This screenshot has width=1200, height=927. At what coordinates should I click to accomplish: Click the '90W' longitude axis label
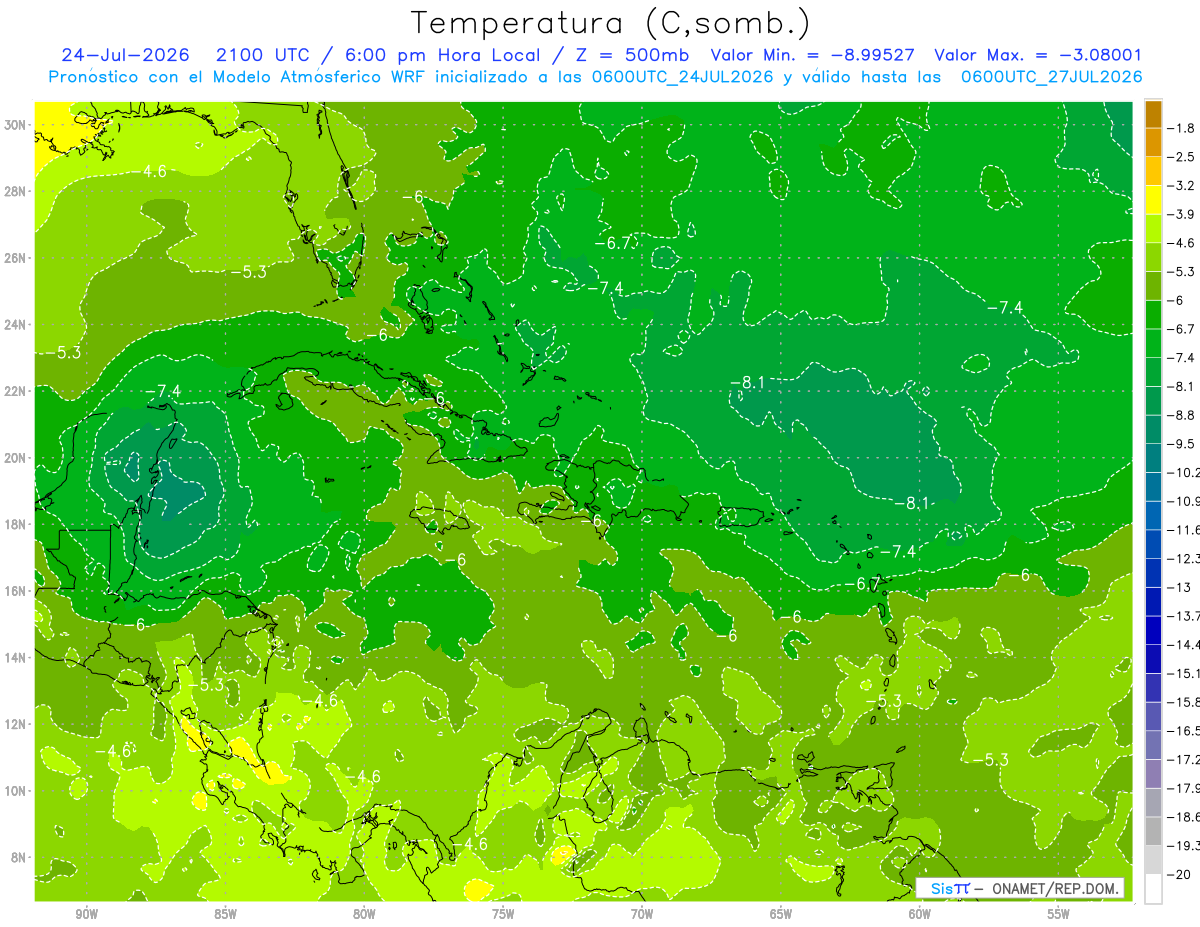point(86,914)
